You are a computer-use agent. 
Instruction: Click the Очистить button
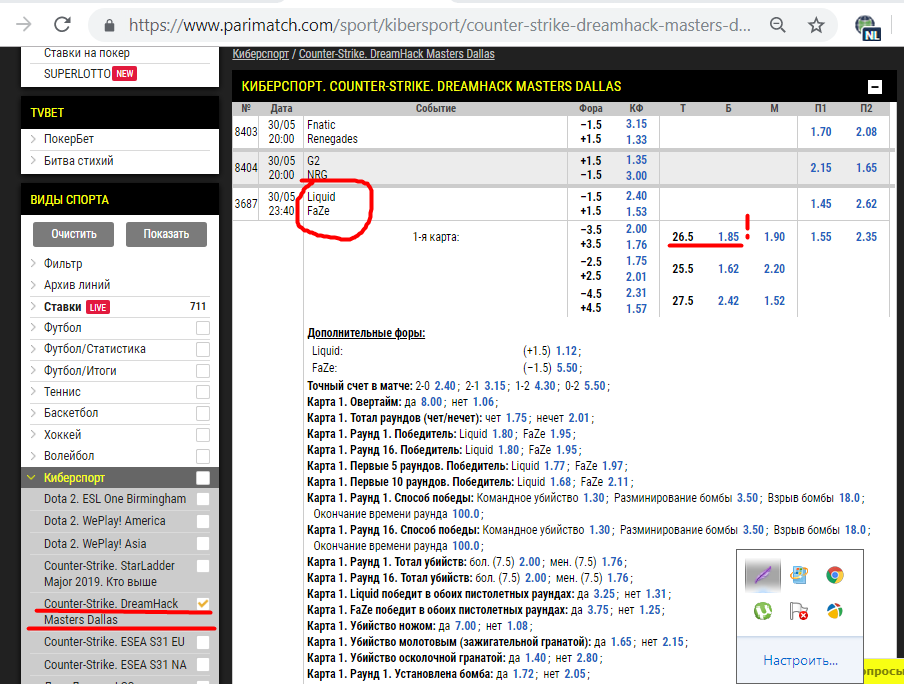(73, 234)
